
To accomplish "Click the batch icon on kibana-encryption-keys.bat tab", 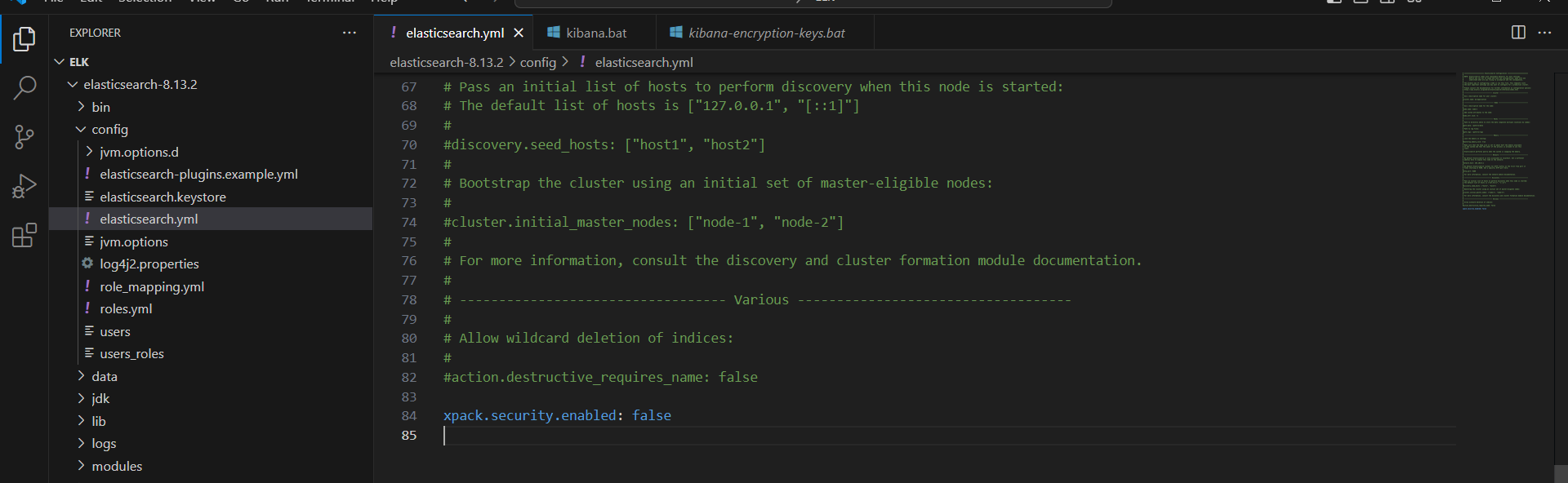I will pyautogui.click(x=676, y=33).
